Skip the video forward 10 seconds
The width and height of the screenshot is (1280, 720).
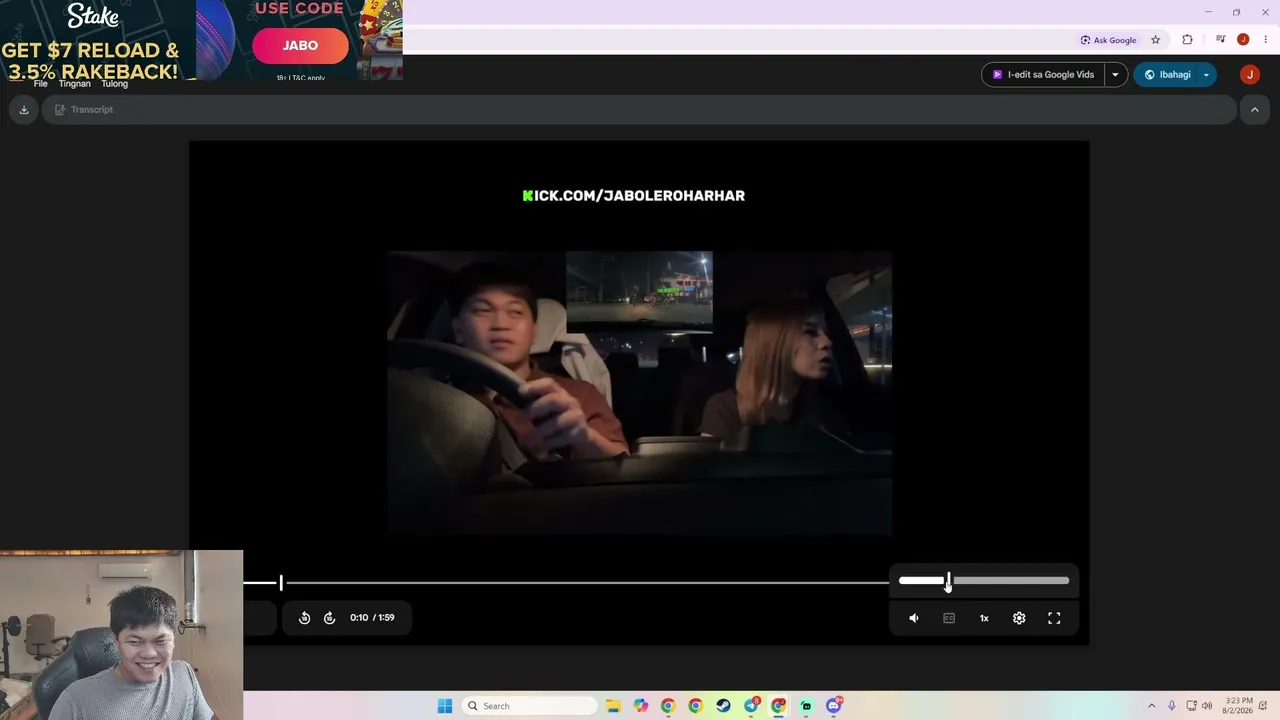pos(330,618)
